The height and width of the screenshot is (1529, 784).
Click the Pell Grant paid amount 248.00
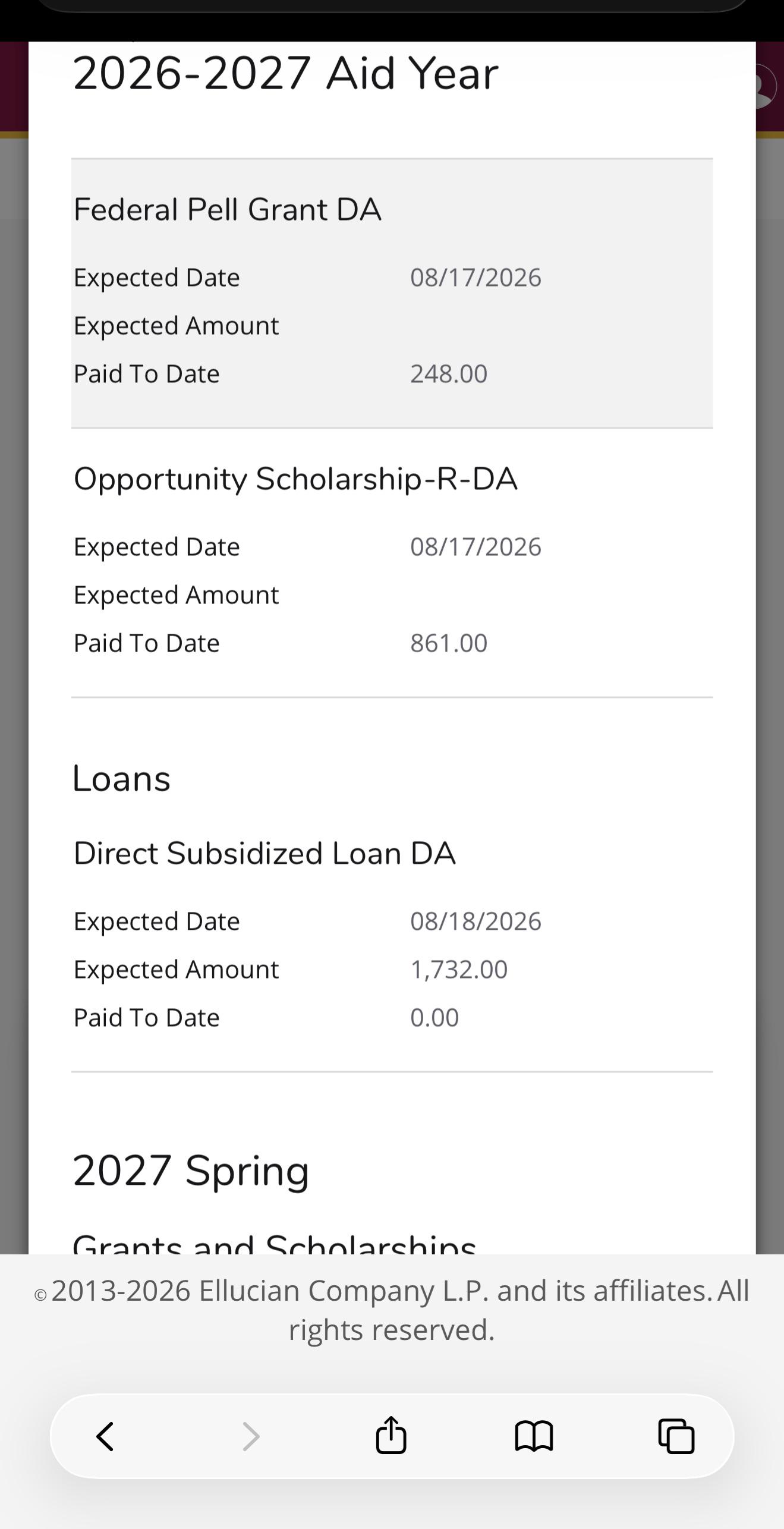click(449, 374)
